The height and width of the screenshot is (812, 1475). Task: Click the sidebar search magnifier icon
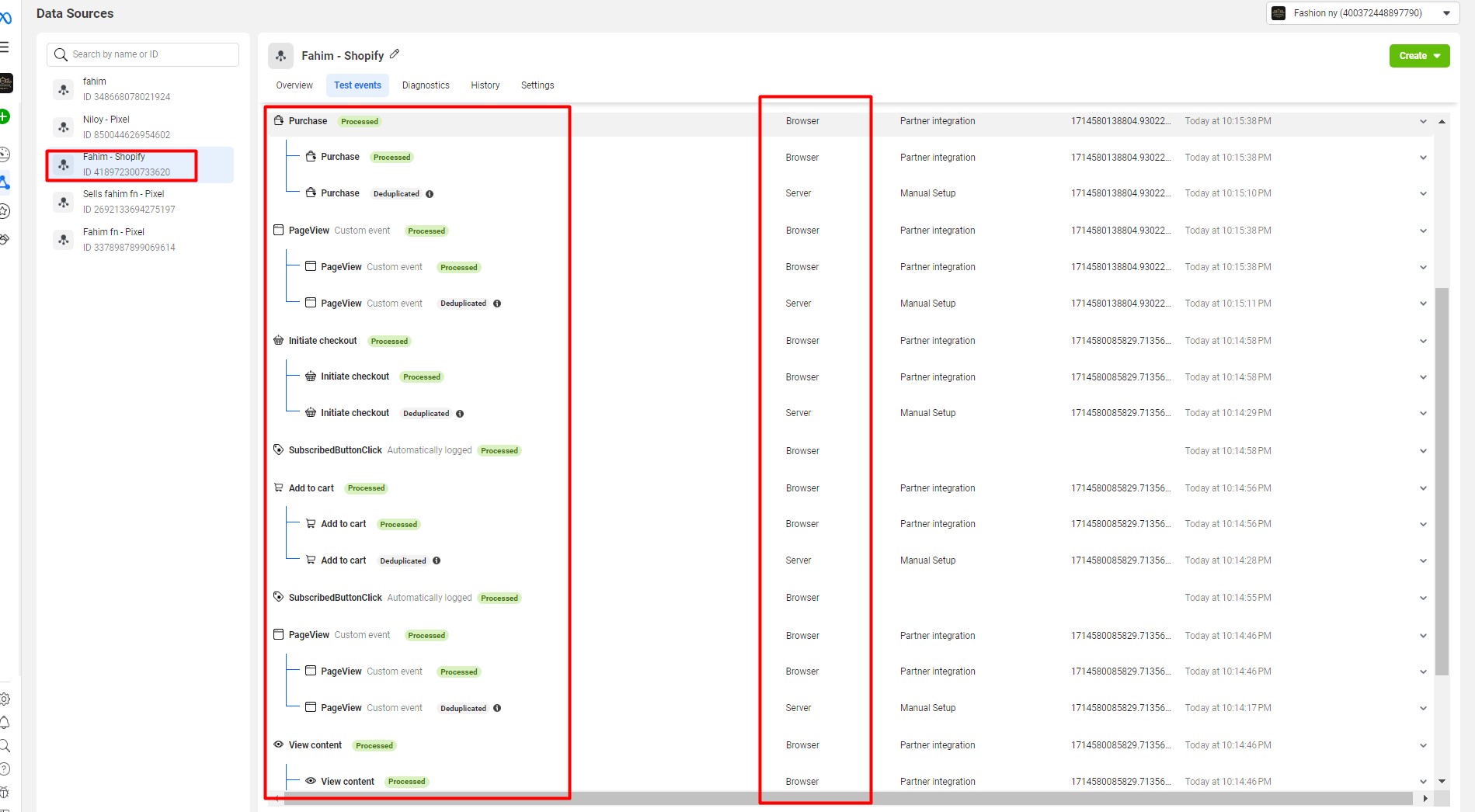(5, 746)
